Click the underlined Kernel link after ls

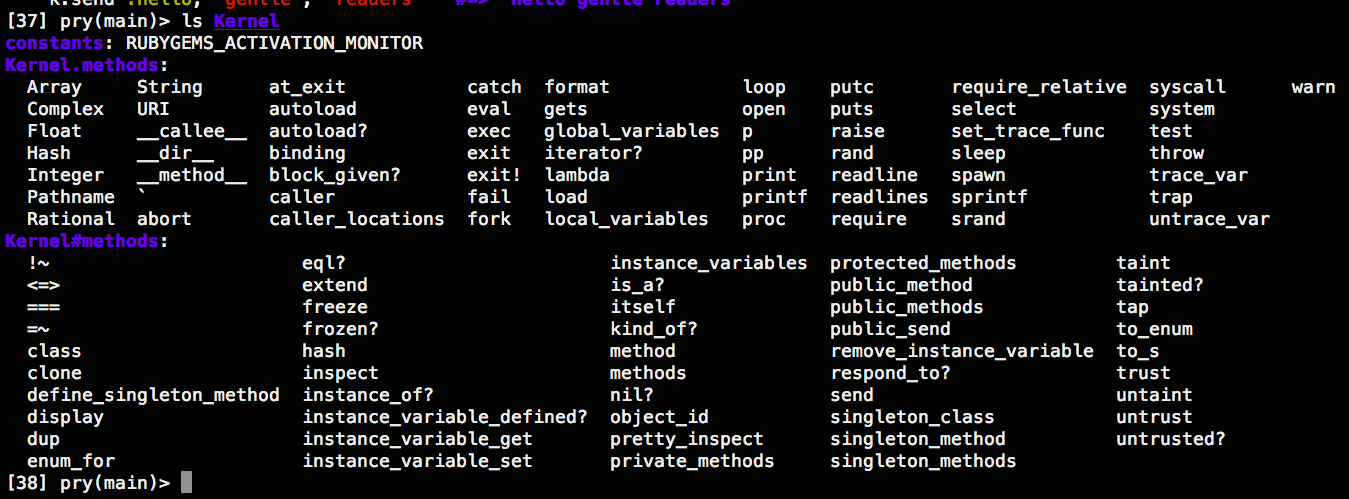click(246, 21)
